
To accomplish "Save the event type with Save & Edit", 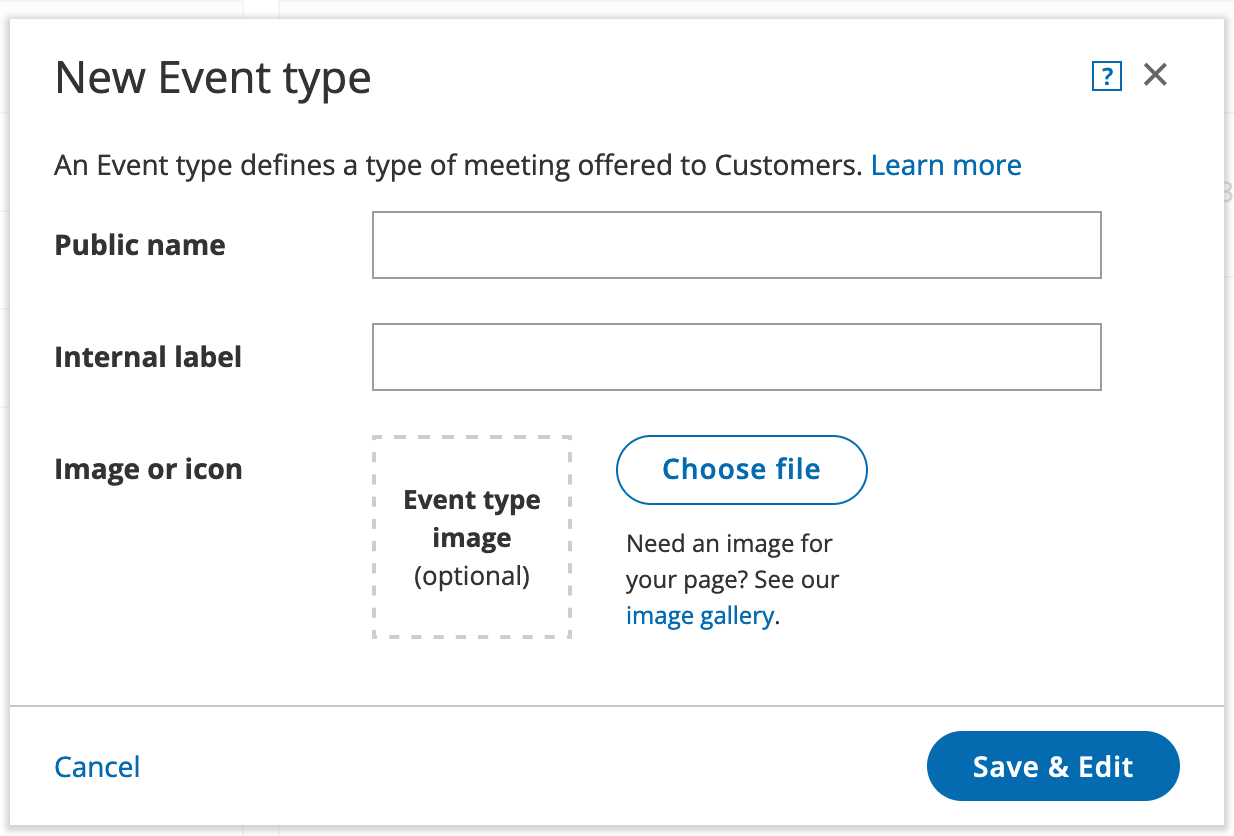I will pos(1052,766).
